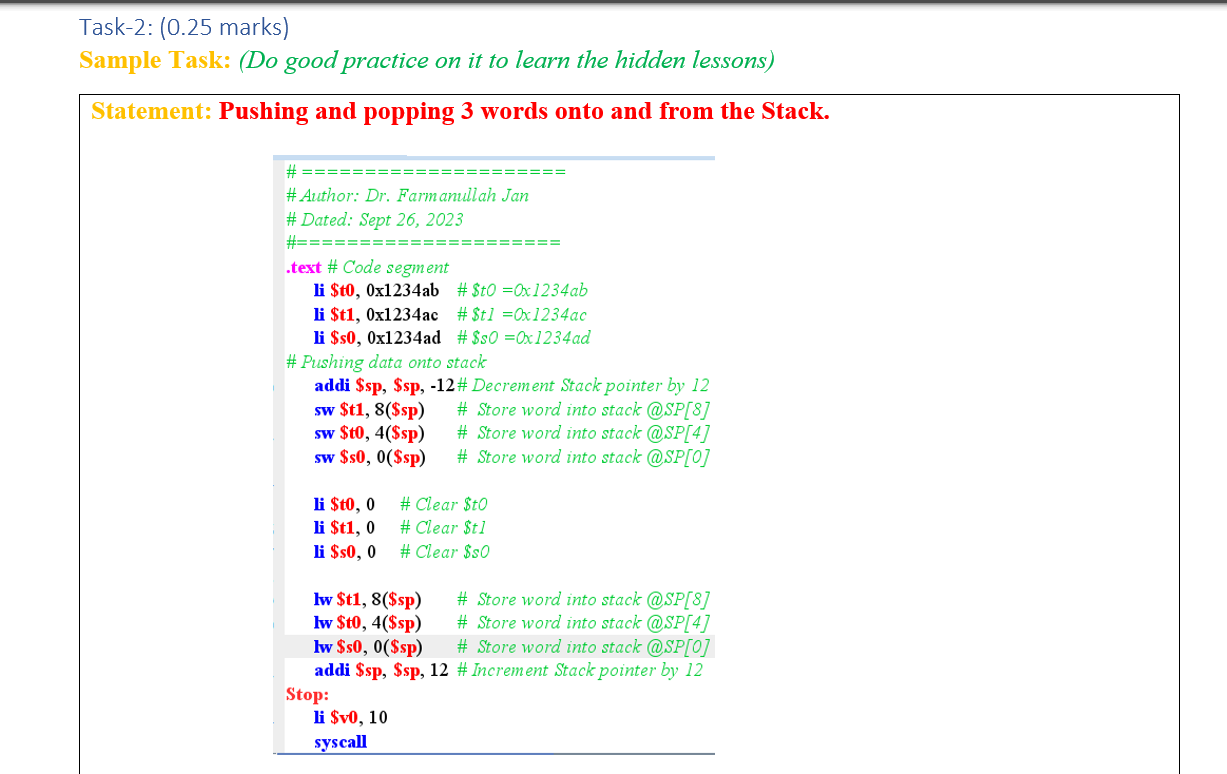Select the .text code segment directive
1227x774 pixels.
(x=302, y=267)
